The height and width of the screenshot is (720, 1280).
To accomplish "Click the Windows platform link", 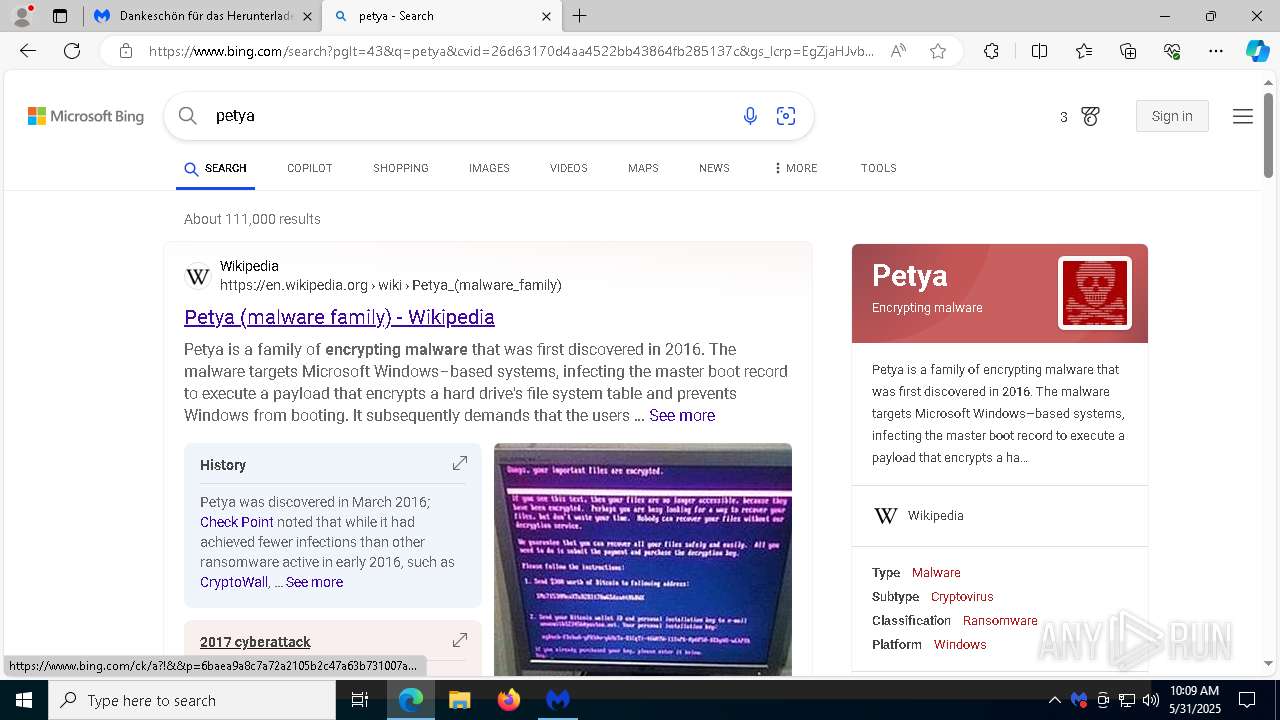I will [x=960, y=645].
